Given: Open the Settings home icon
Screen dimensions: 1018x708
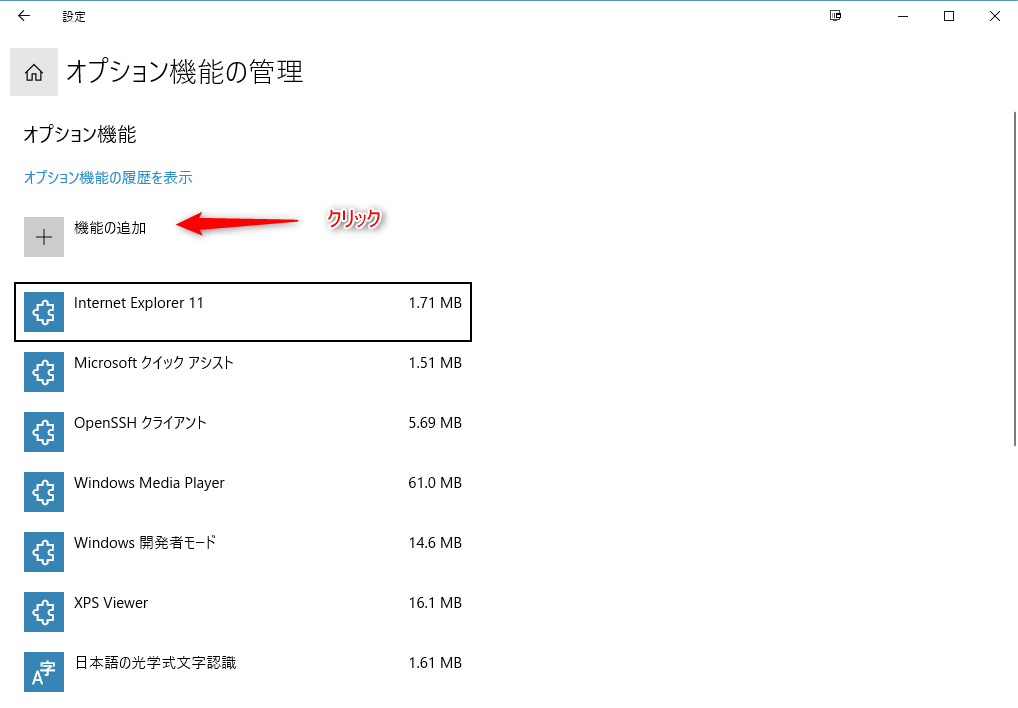Looking at the screenshot, I should 34,72.
